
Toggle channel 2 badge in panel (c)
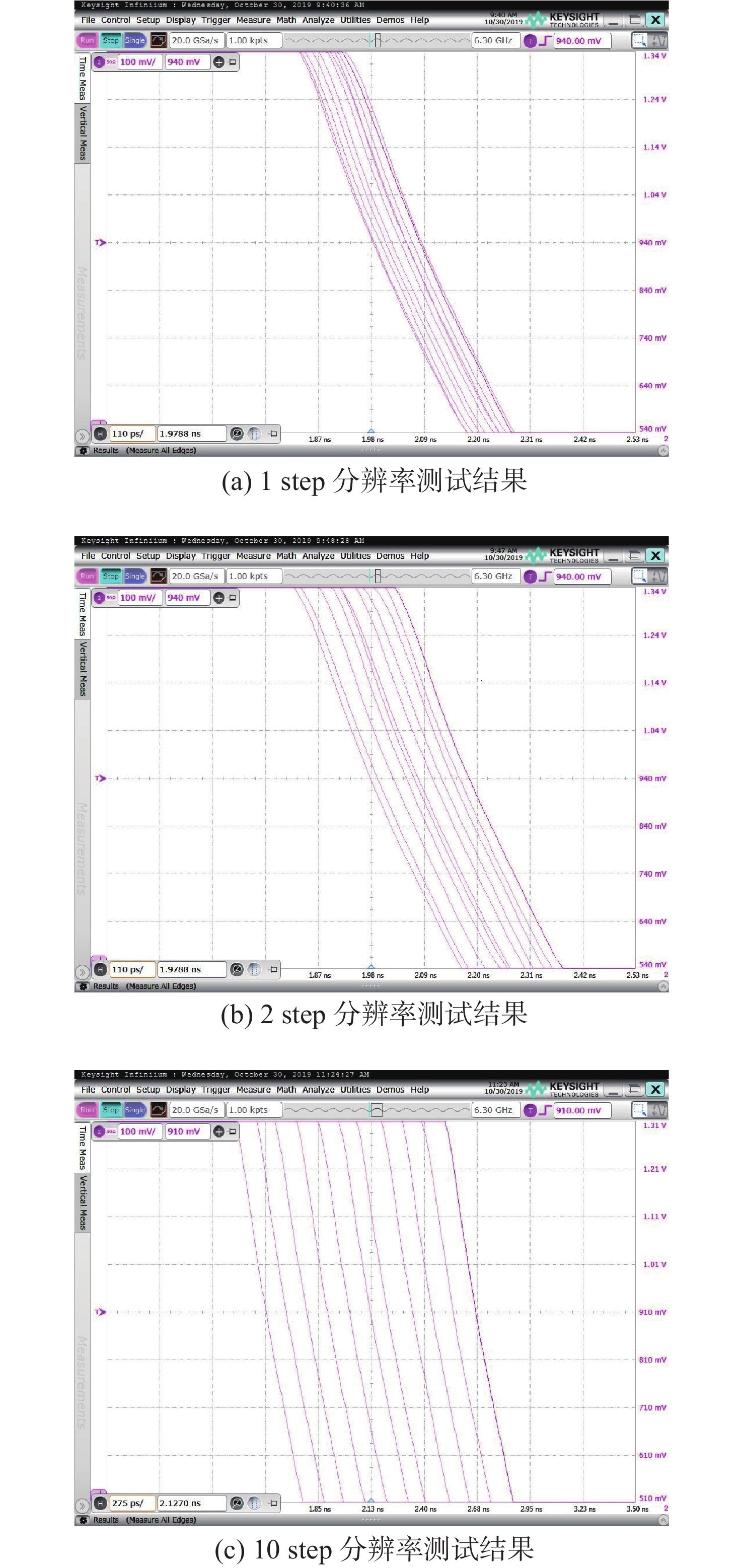100,1131
